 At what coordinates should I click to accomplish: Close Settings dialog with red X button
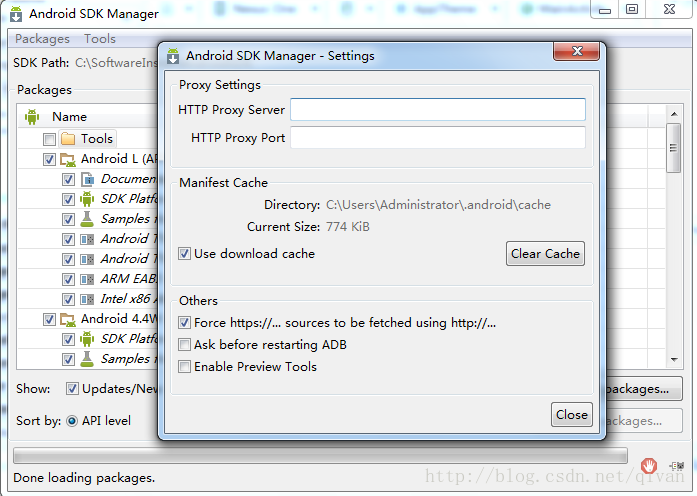(577, 51)
